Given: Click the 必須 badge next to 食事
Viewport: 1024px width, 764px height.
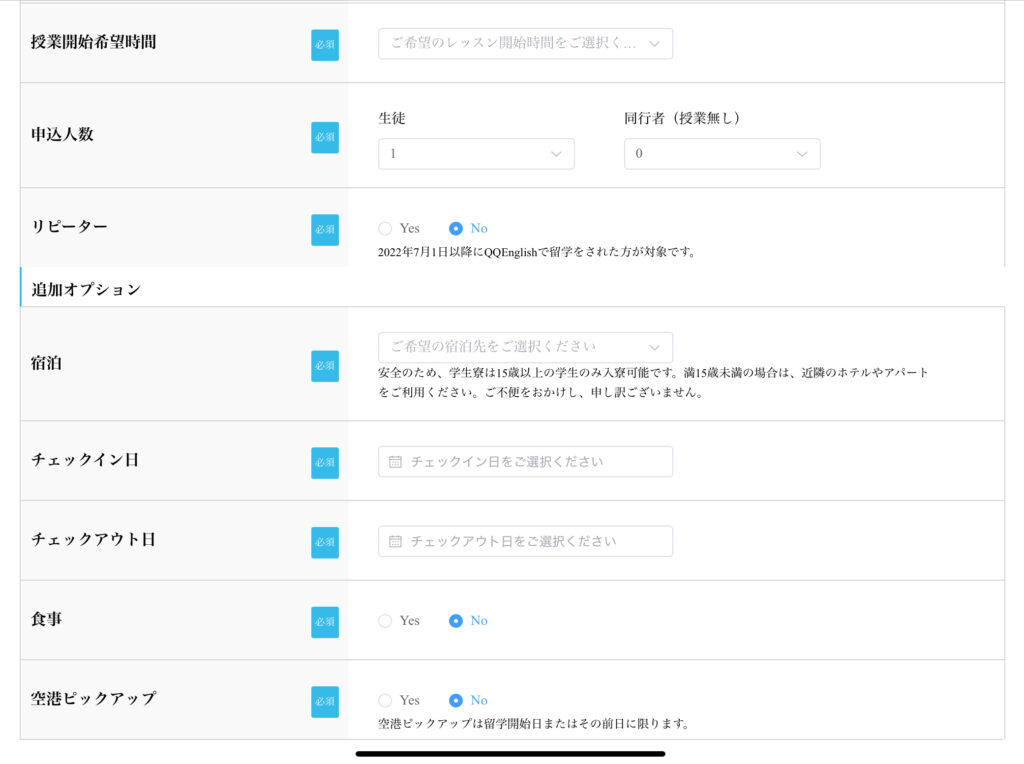Looking at the screenshot, I should pos(325,622).
